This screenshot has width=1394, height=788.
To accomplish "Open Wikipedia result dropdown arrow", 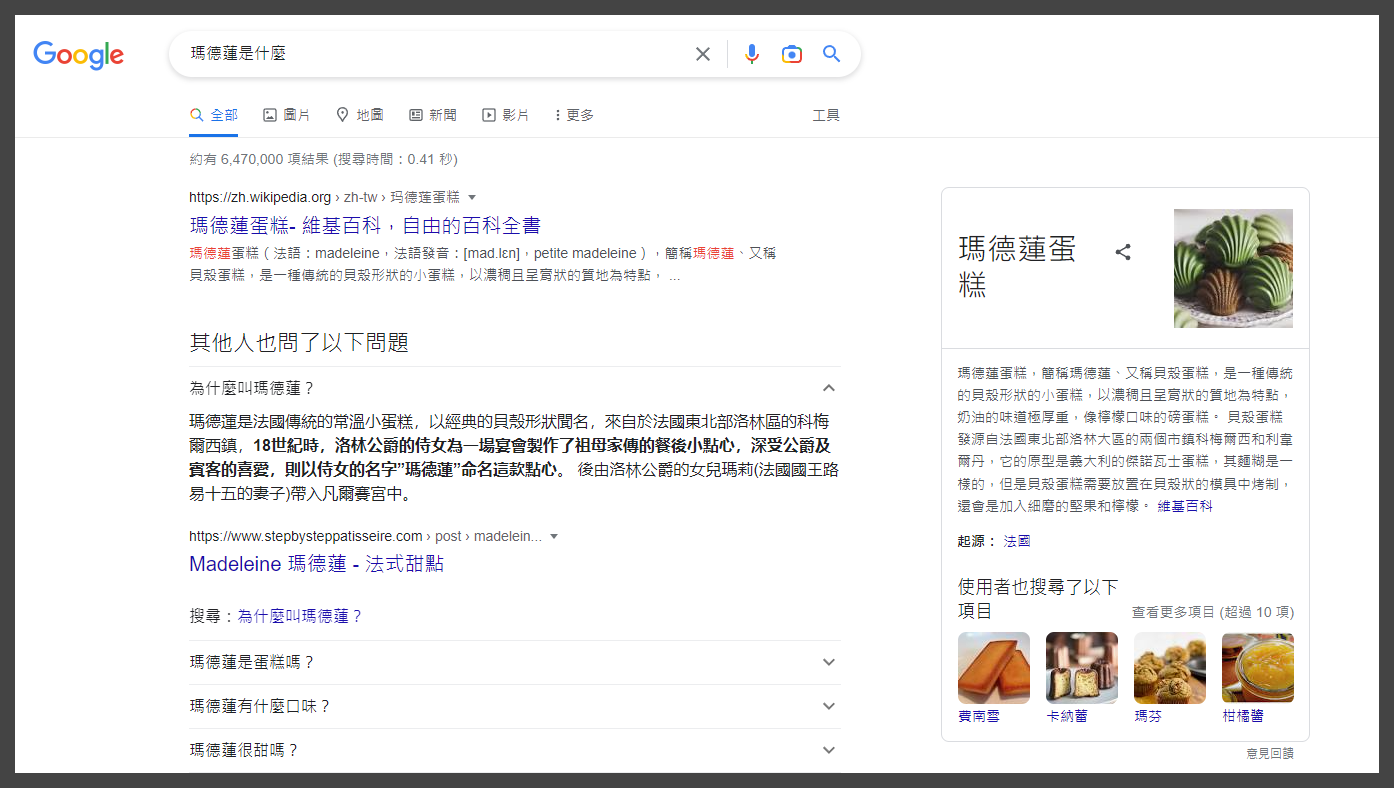I will point(472,197).
